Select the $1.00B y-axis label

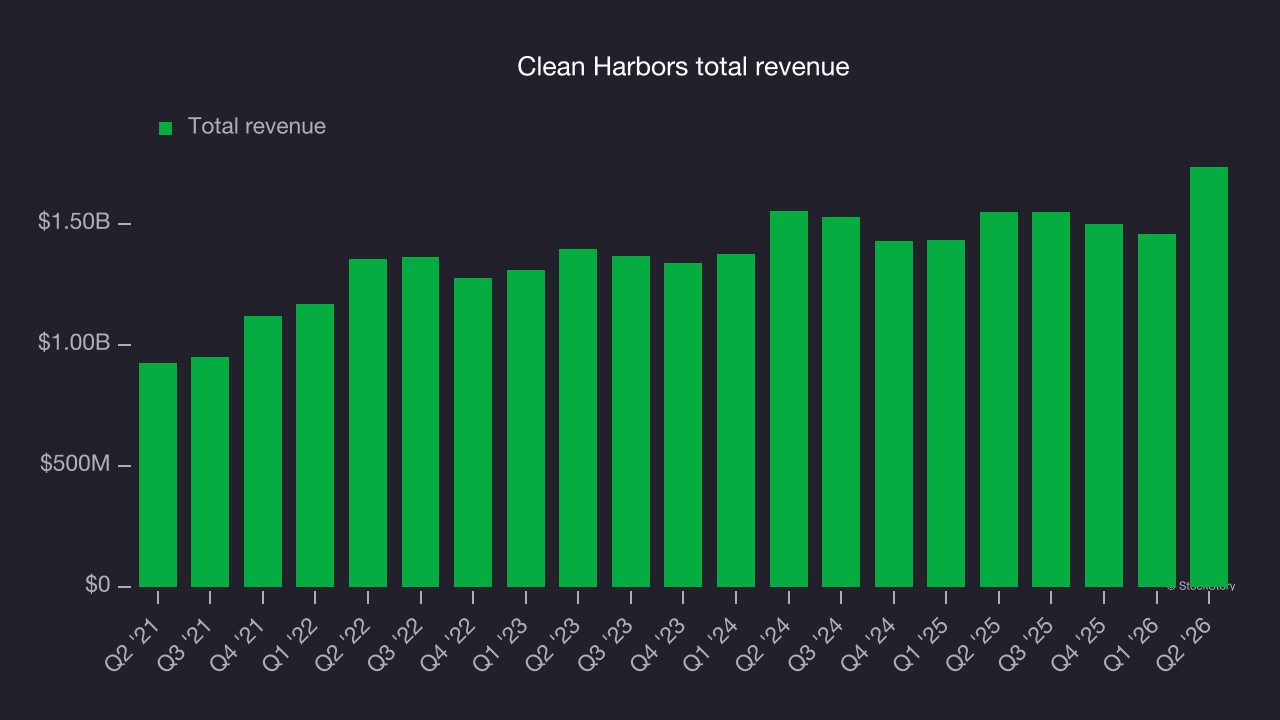[74, 343]
